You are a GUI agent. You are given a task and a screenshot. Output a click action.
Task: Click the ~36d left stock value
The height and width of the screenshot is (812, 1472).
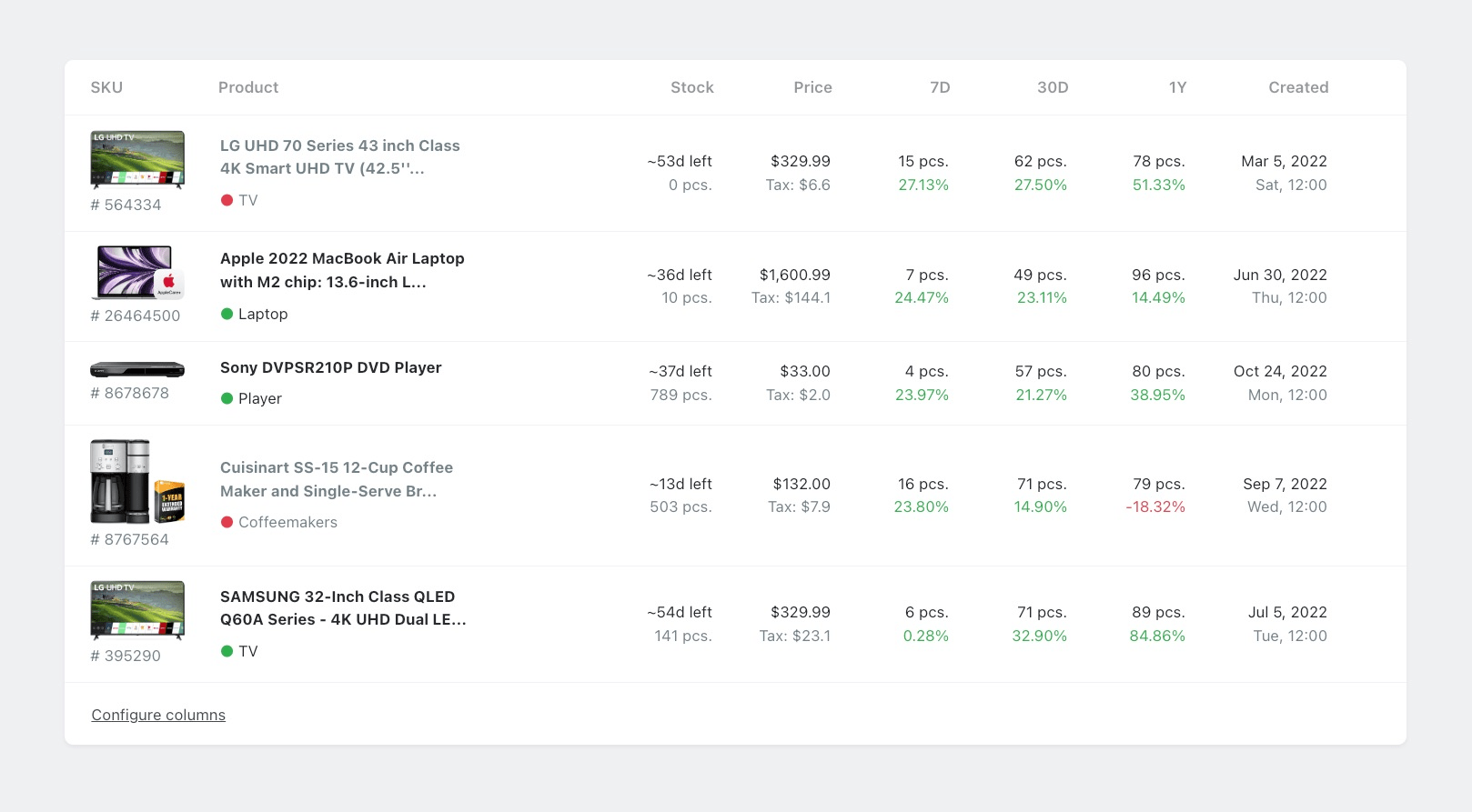tap(680, 275)
